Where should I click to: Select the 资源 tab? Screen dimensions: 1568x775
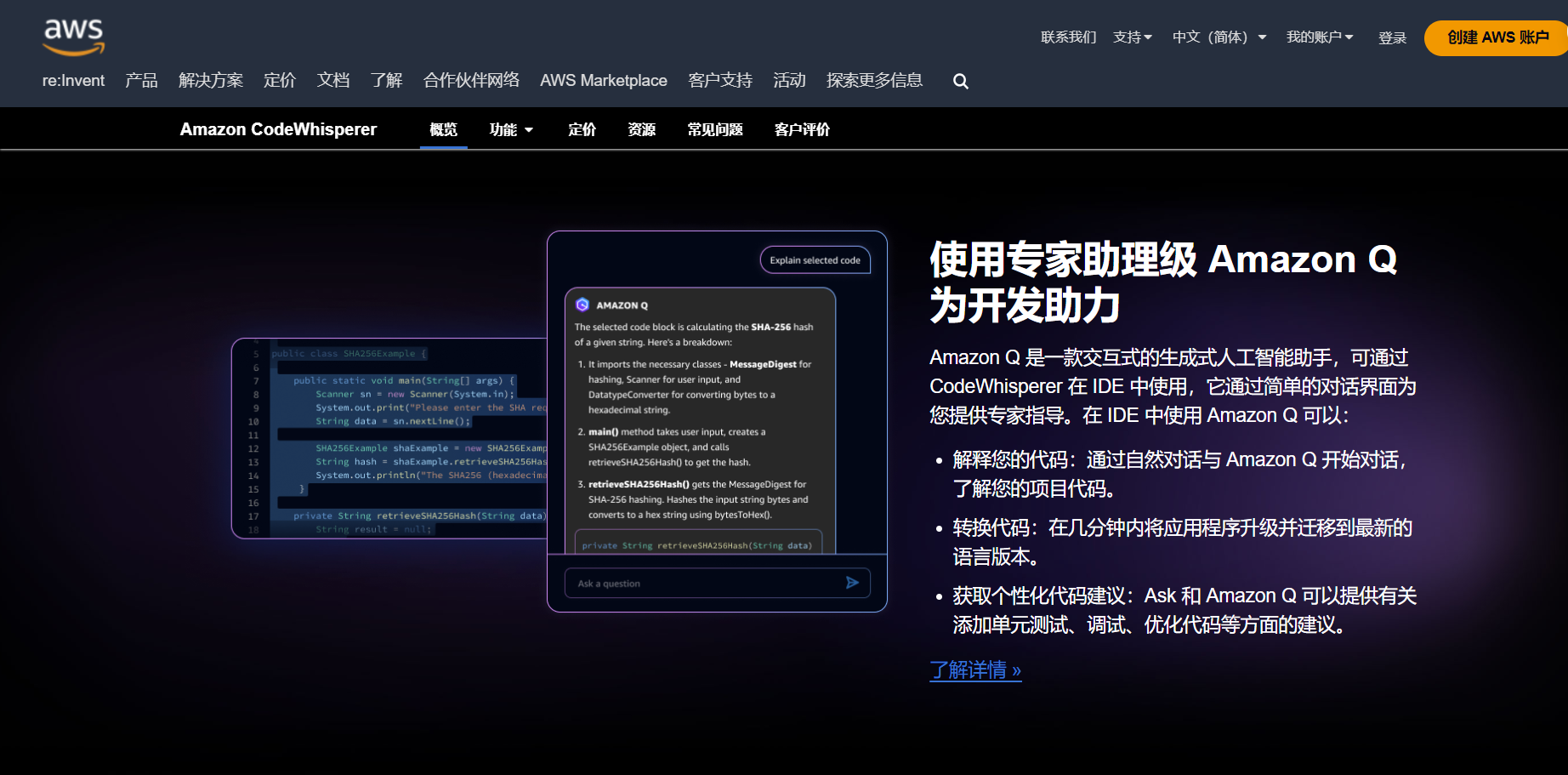coord(642,129)
